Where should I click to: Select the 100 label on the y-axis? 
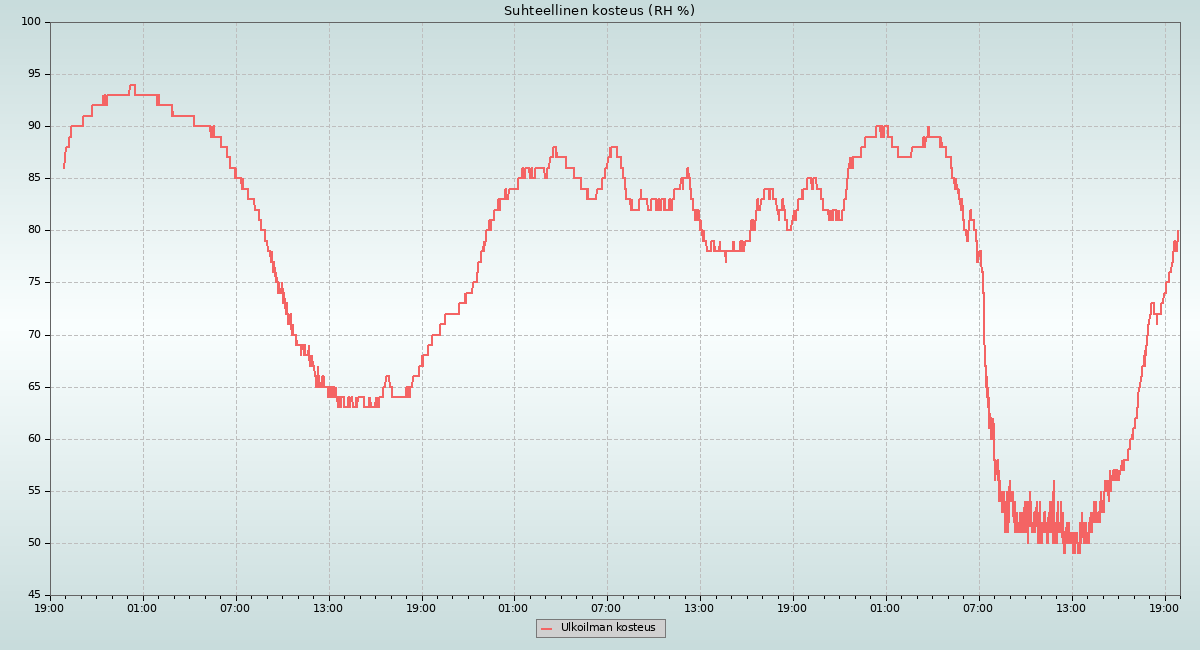tap(31, 22)
